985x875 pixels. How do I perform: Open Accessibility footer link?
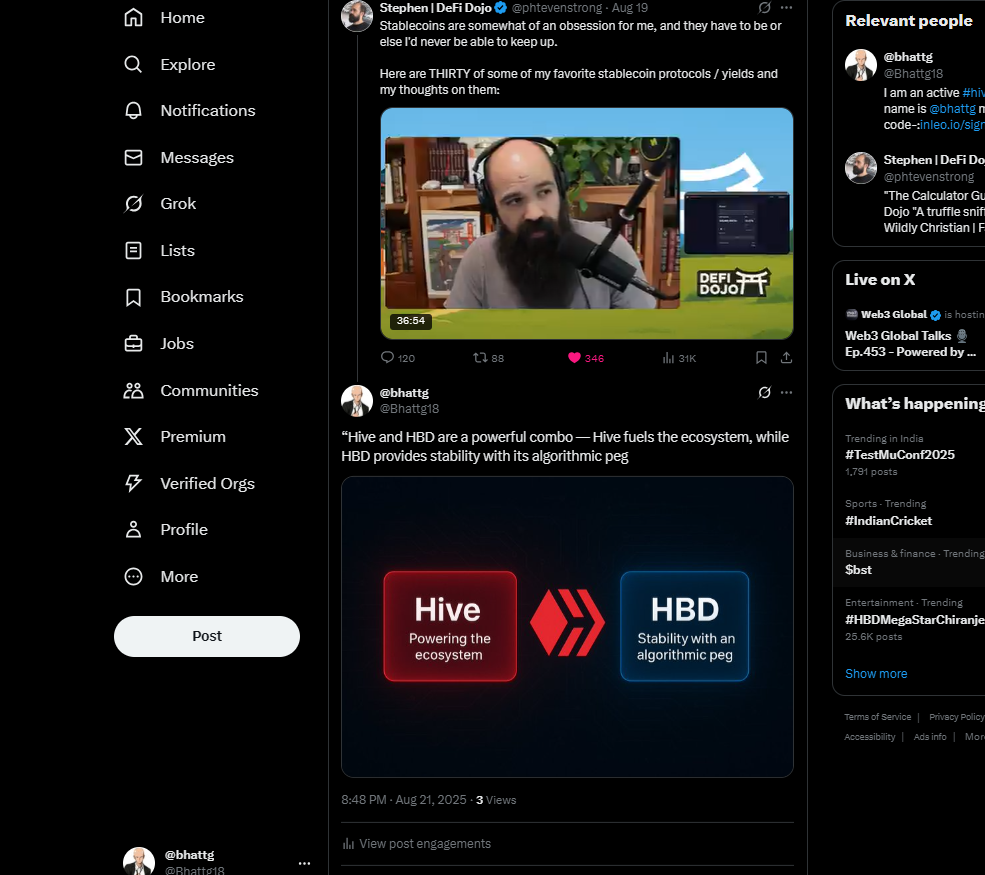click(869, 736)
